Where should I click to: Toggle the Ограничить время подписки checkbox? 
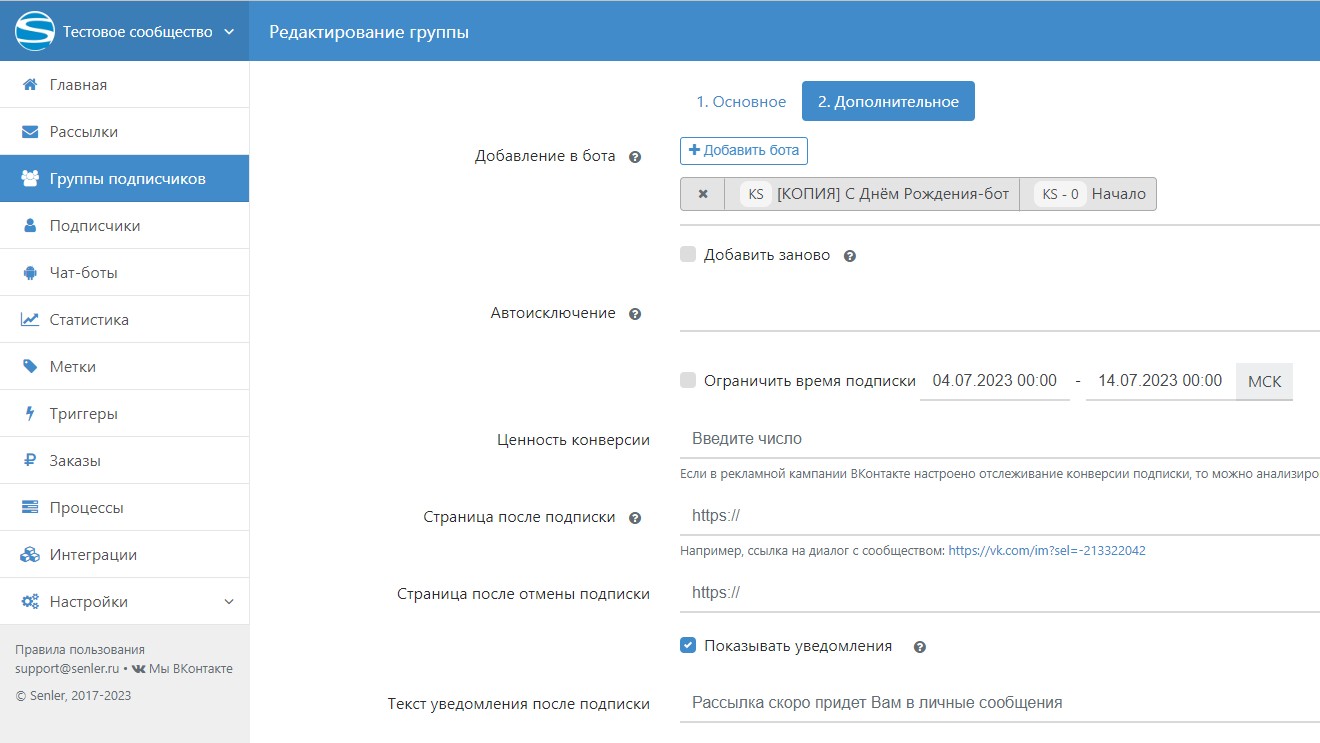click(x=688, y=380)
